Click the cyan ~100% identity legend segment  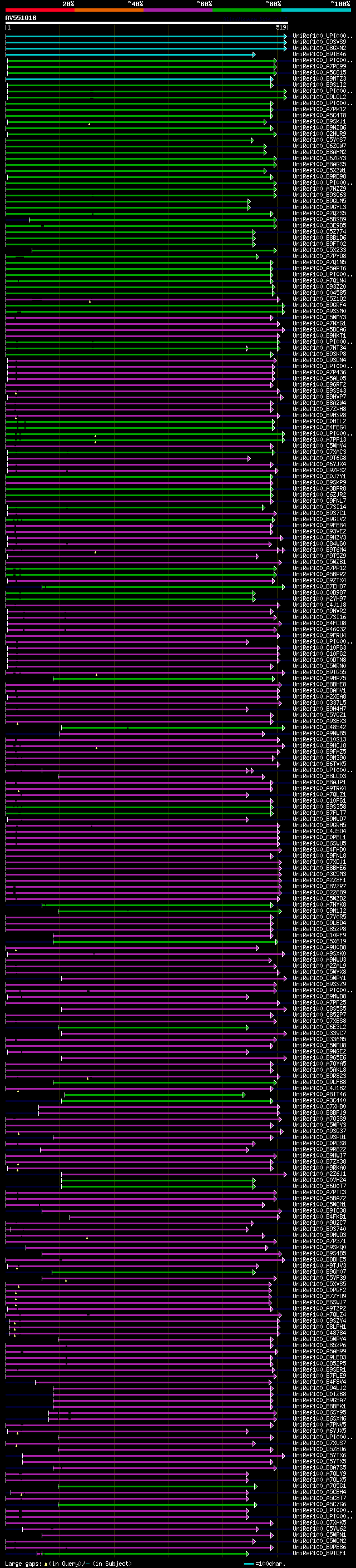point(317,10)
